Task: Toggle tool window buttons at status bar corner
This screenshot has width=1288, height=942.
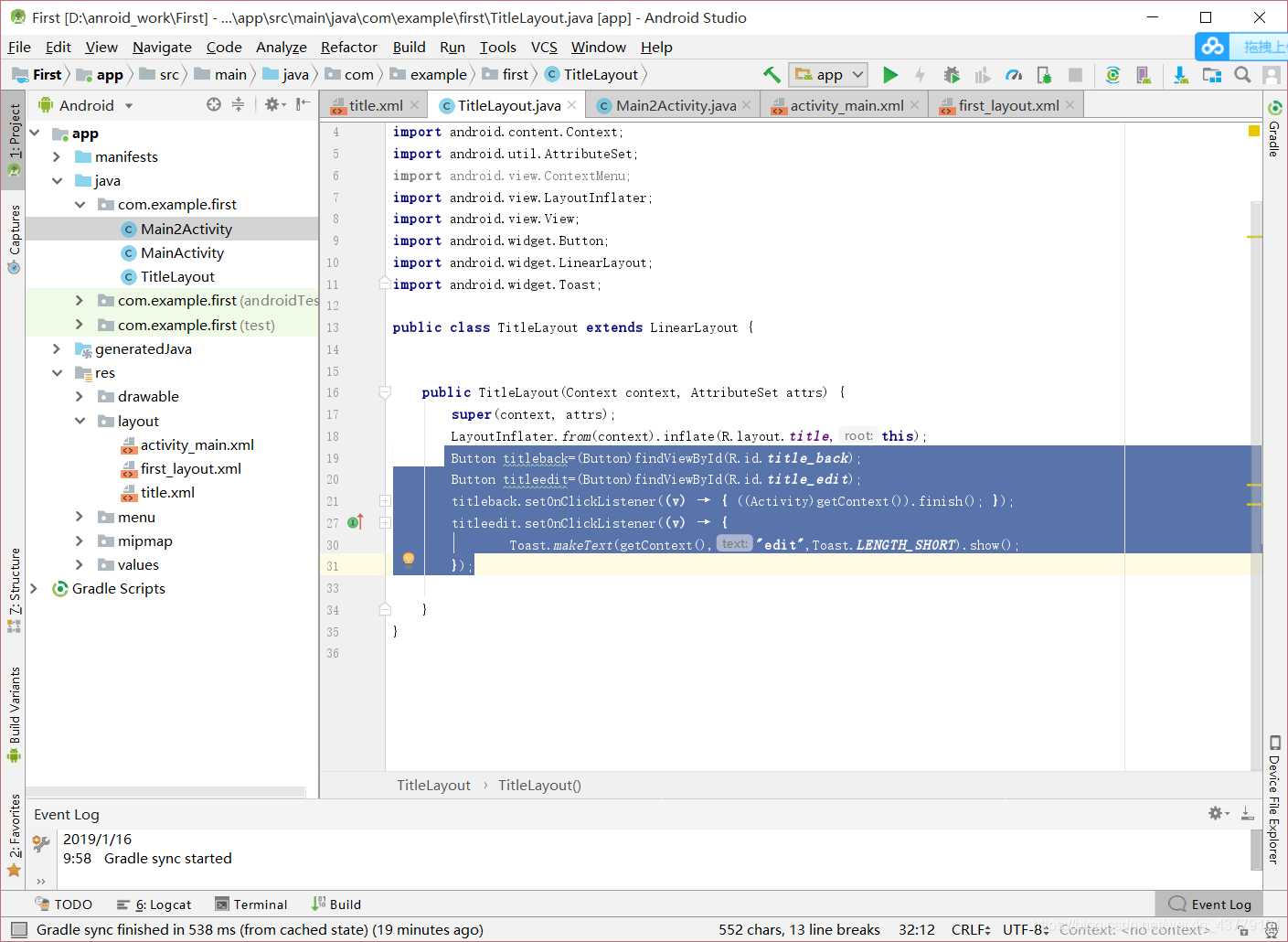Action: [19, 929]
